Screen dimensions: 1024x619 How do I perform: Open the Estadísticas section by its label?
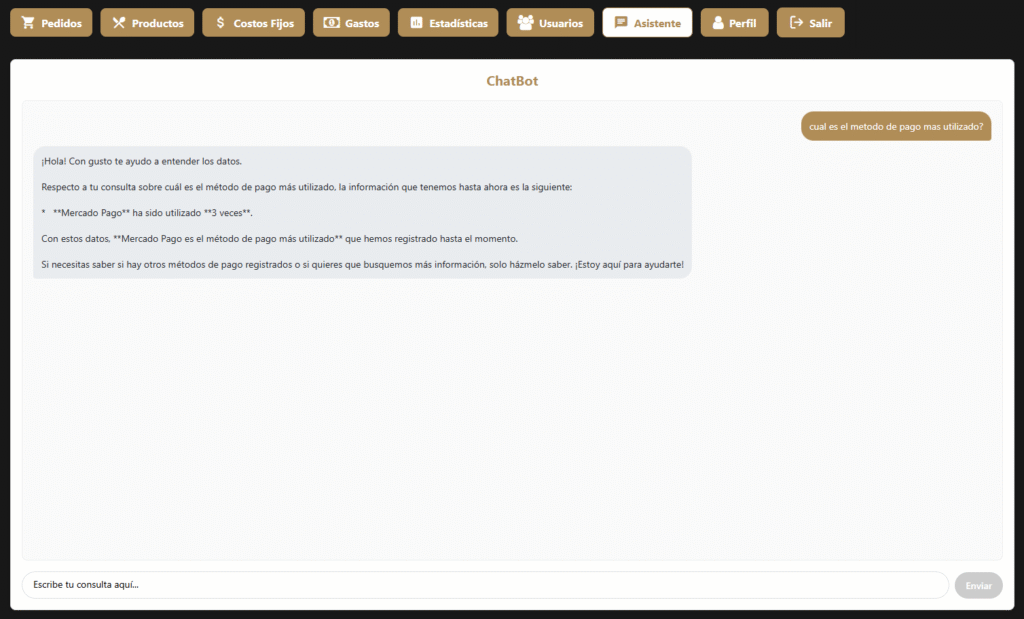461,23
